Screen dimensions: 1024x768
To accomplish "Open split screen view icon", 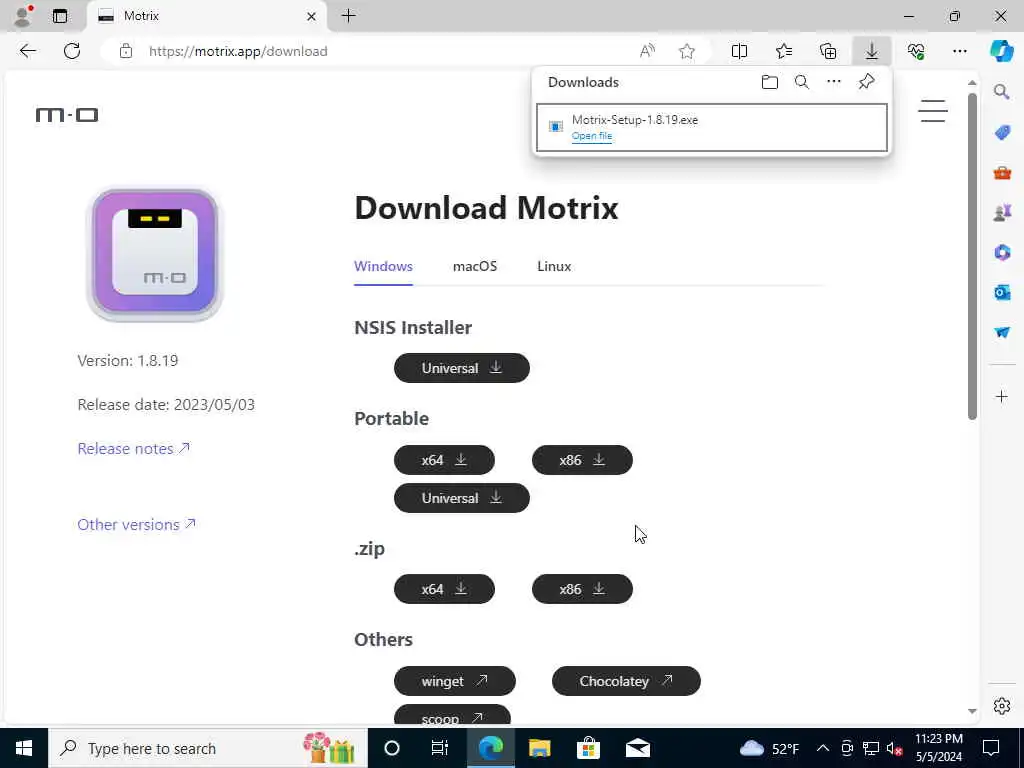I will 739,51.
